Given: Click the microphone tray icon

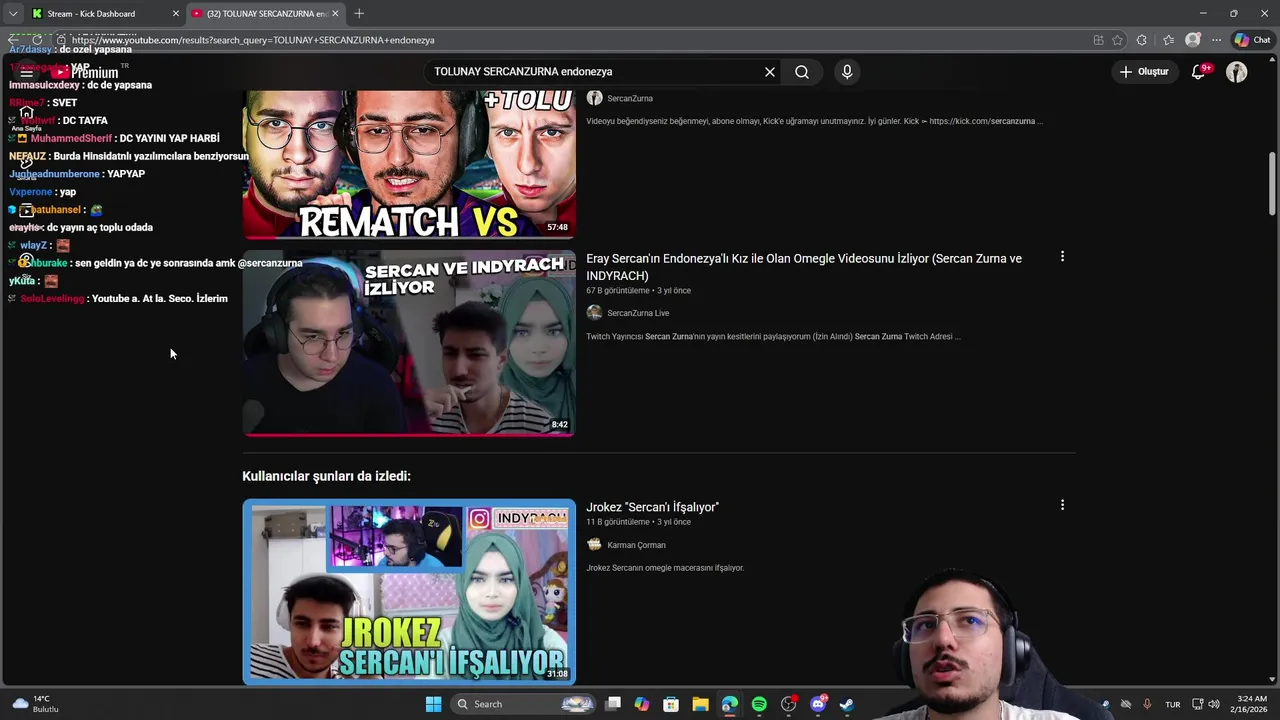Looking at the screenshot, I should coord(1147,704).
